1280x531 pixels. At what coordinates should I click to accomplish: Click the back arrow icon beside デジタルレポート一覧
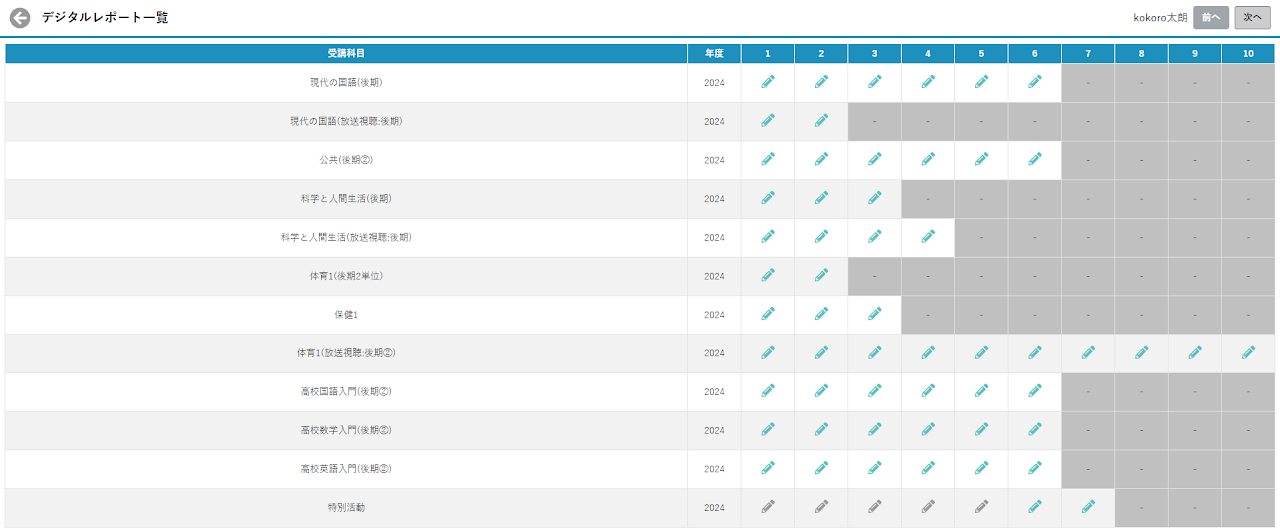[20, 18]
